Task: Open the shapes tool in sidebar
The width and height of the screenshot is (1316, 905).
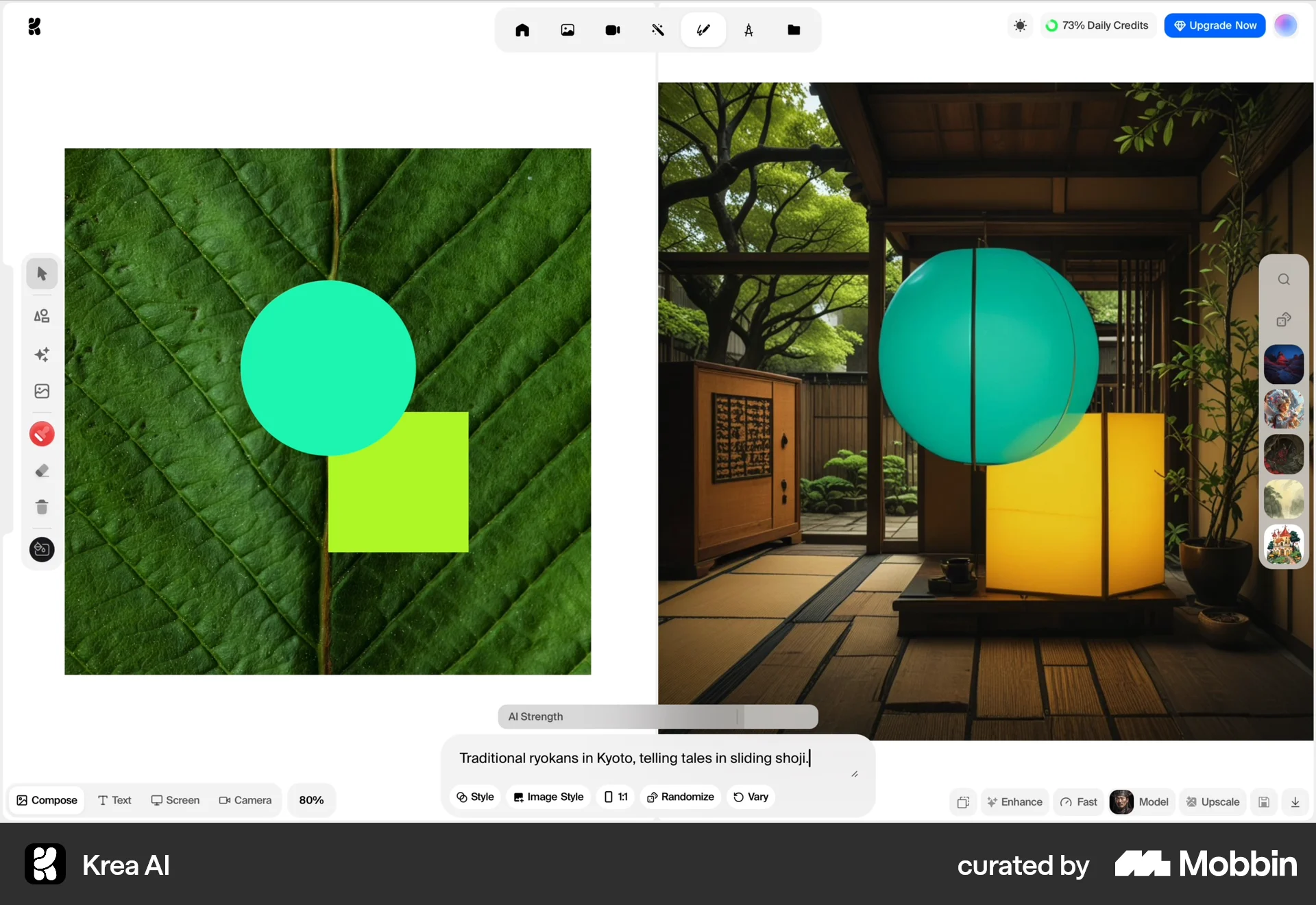Action: (x=42, y=316)
